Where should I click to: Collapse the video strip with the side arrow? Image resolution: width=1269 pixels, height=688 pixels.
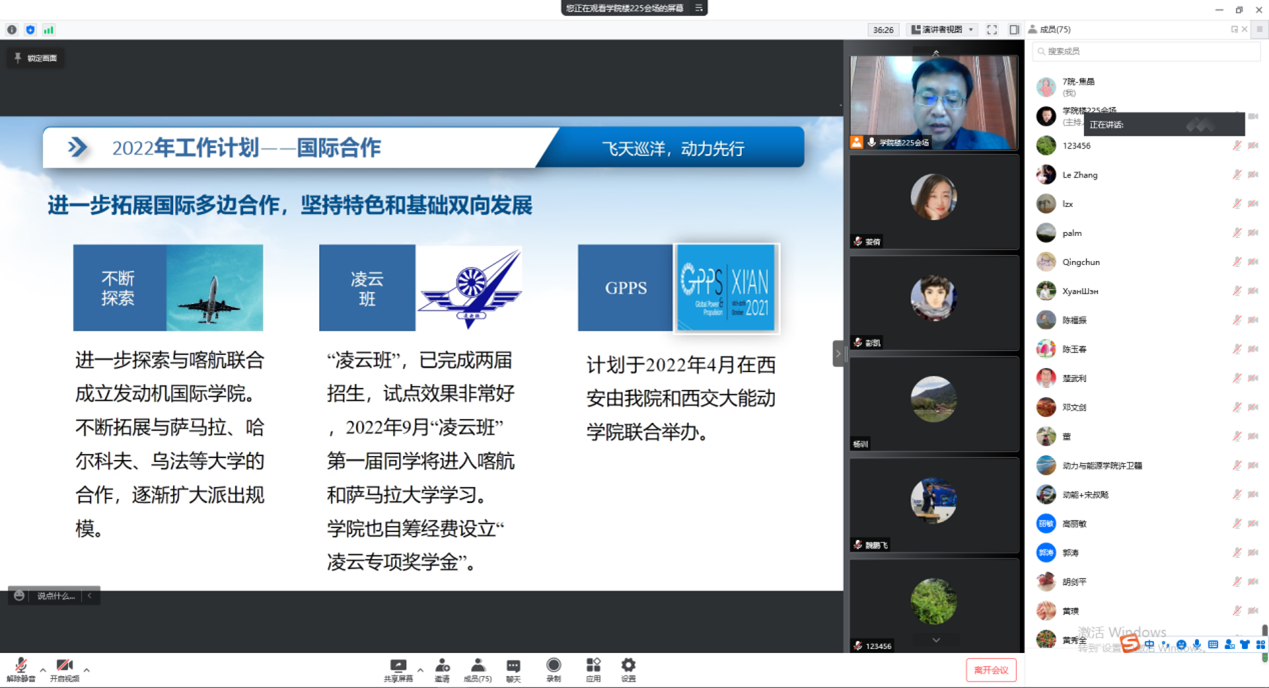838,353
